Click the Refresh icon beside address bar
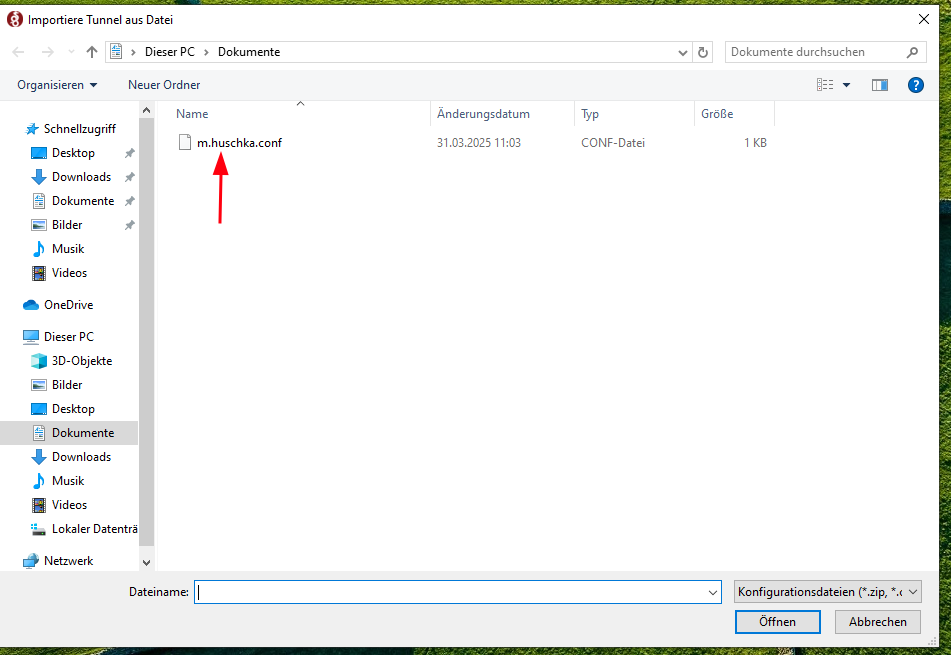The height and width of the screenshot is (655, 951). tap(704, 52)
